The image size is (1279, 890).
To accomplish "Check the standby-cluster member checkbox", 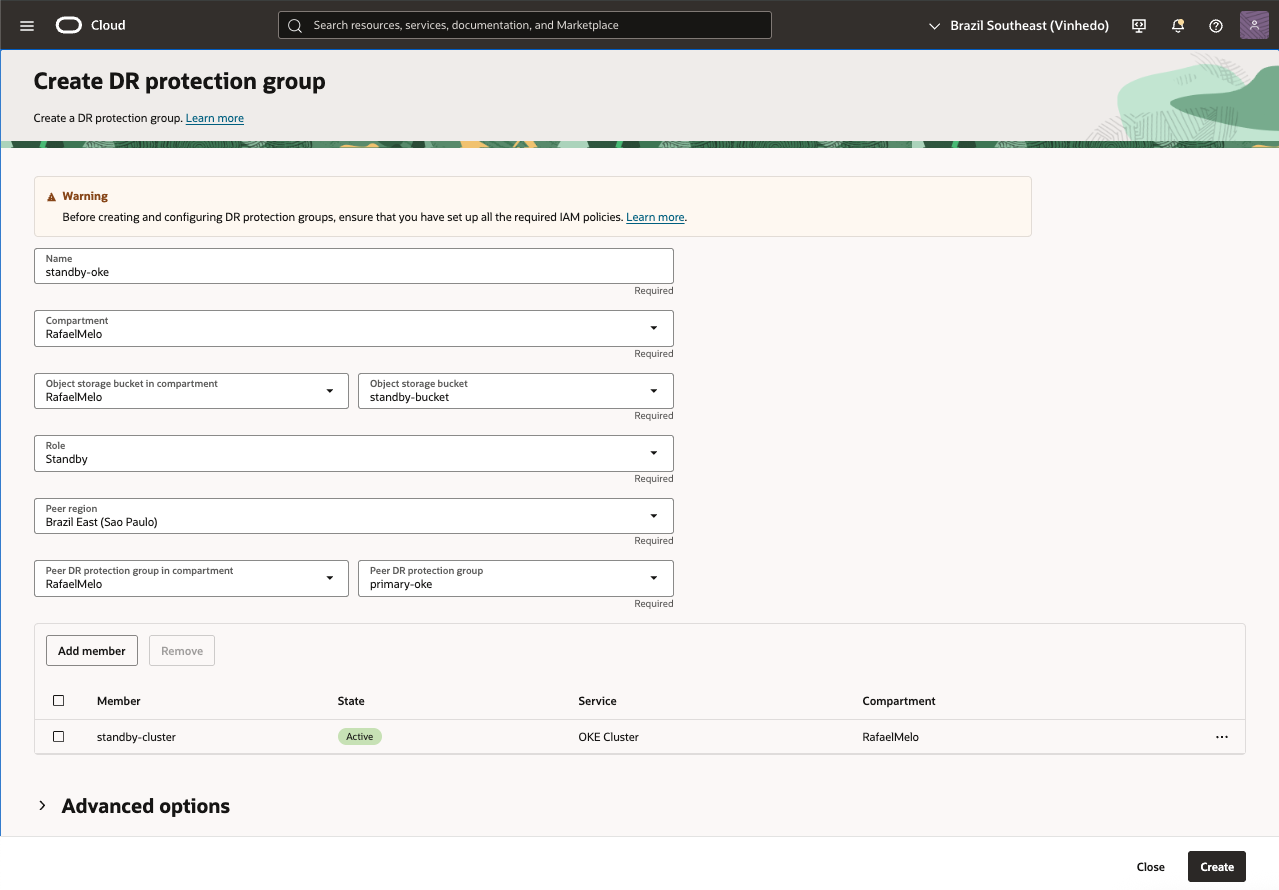I will click(59, 737).
